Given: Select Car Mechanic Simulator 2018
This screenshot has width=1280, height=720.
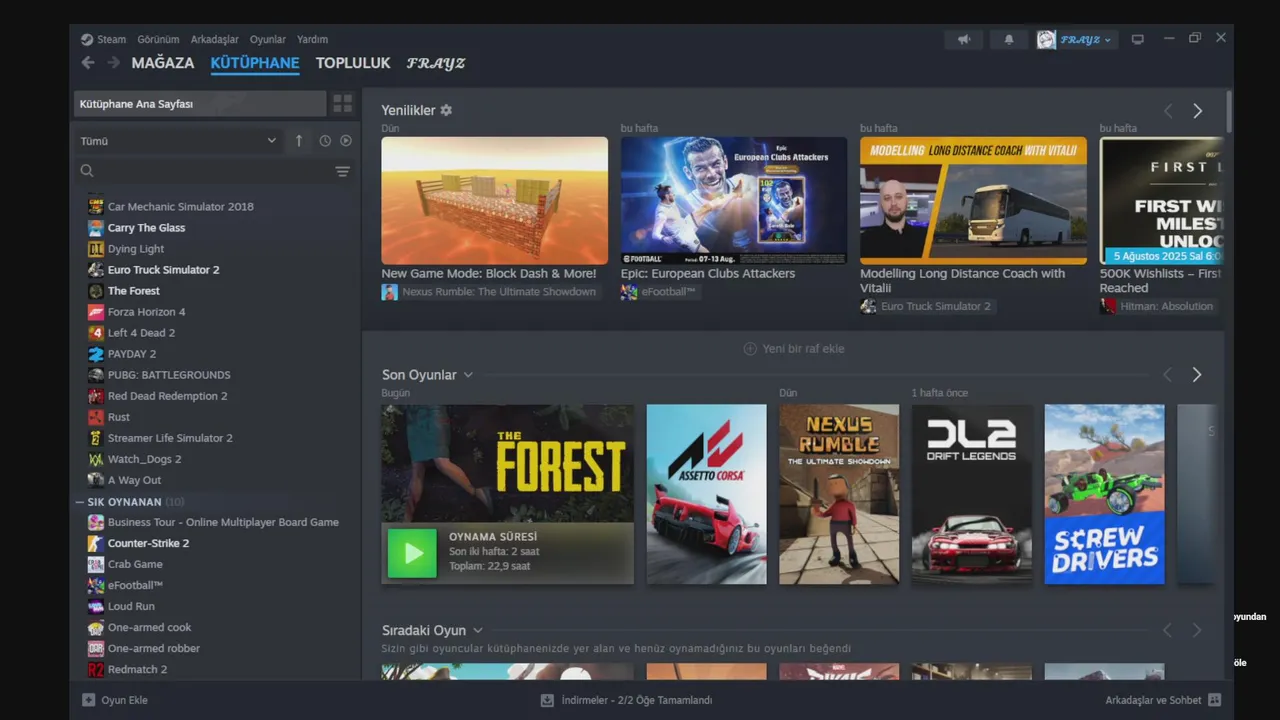Looking at the screenshot, I should (x=181, y=206).
